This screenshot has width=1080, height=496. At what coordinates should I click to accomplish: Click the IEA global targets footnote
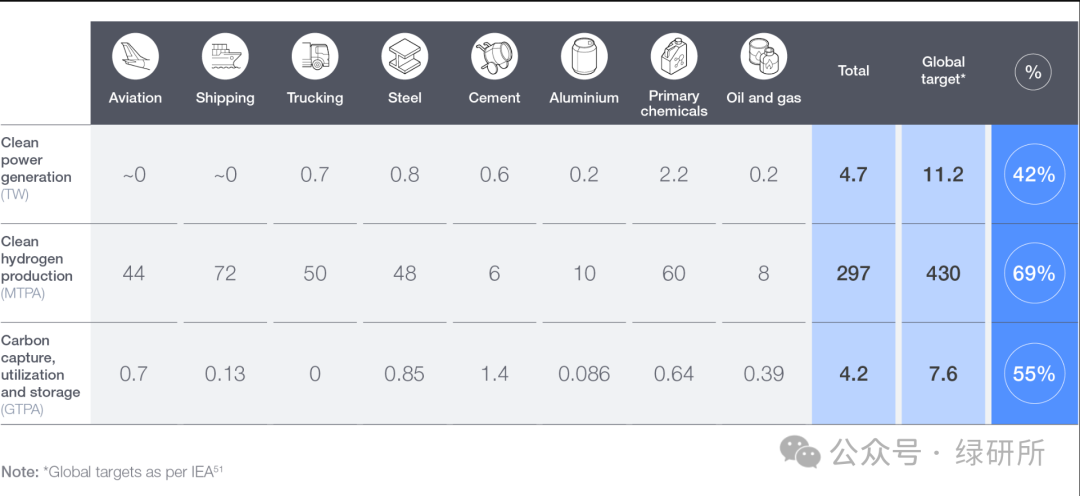click(x=111, y=471)
